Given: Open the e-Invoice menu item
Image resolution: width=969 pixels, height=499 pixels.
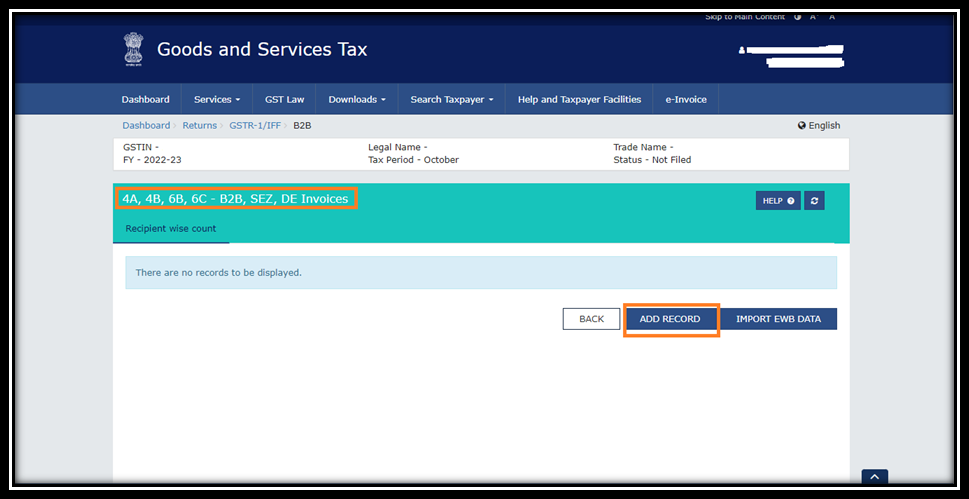Looking at the screenshot, I should coord(686,100).
